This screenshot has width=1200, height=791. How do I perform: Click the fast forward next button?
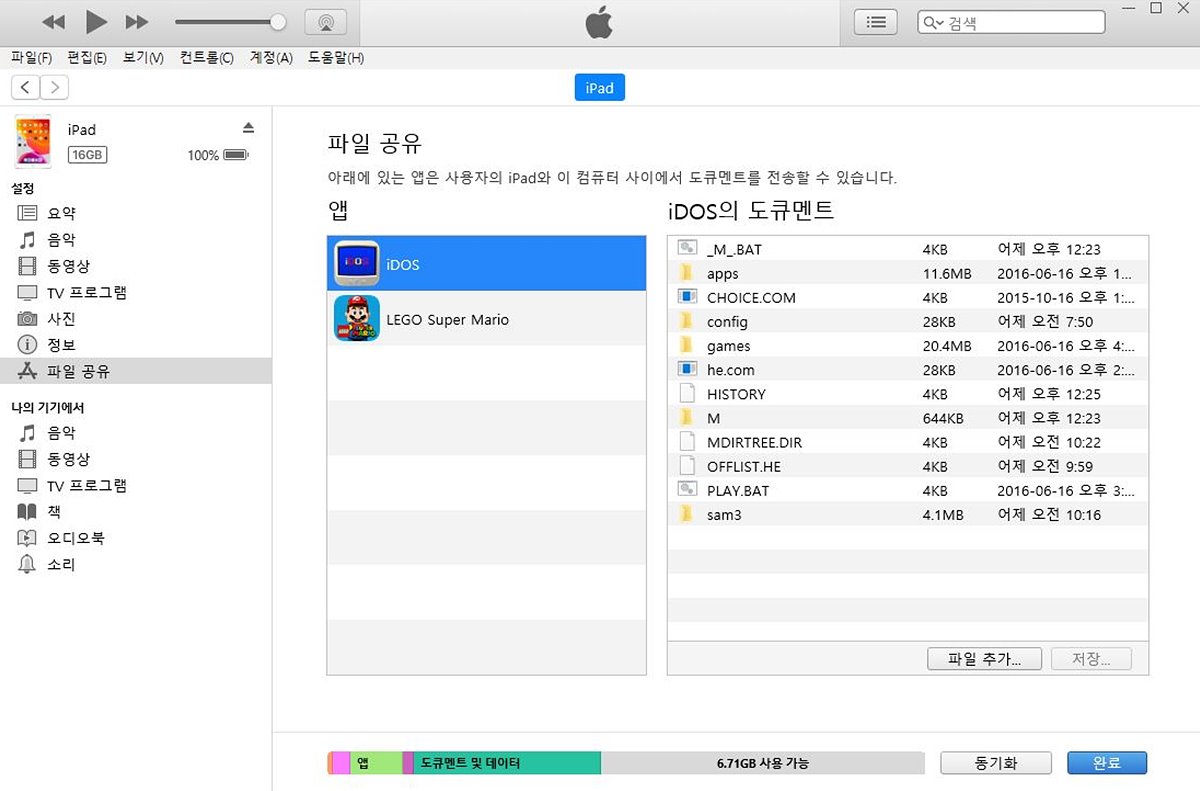(x=137, y=21)
